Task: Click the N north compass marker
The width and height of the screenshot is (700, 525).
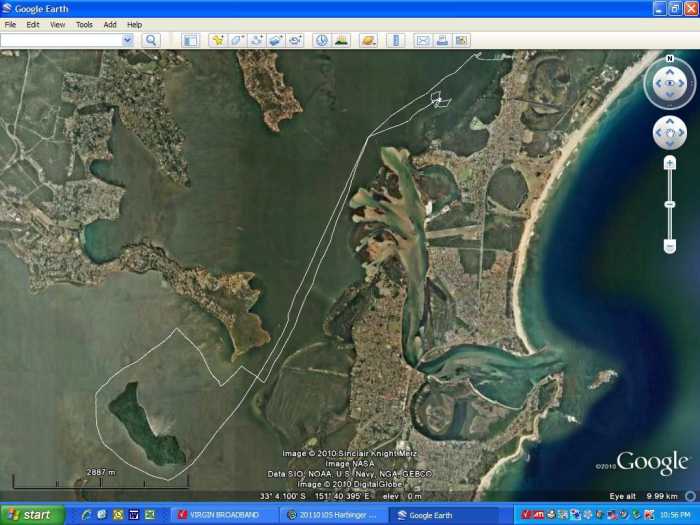Action: [x=669, y=63]
